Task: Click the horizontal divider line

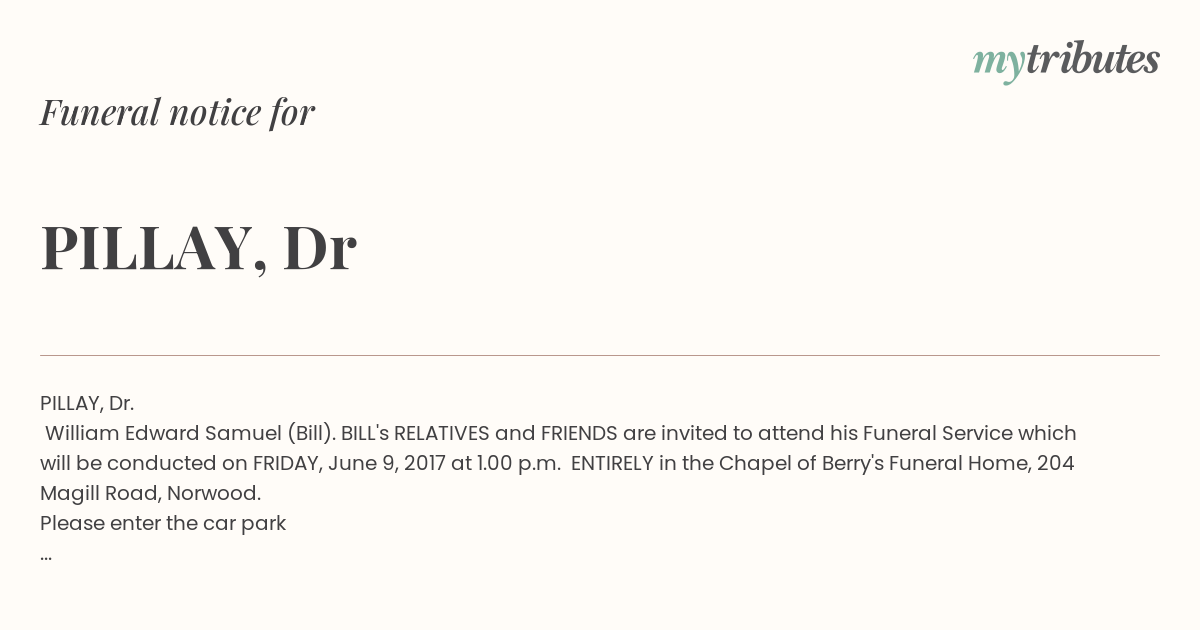Action: [x=600, y=355]
